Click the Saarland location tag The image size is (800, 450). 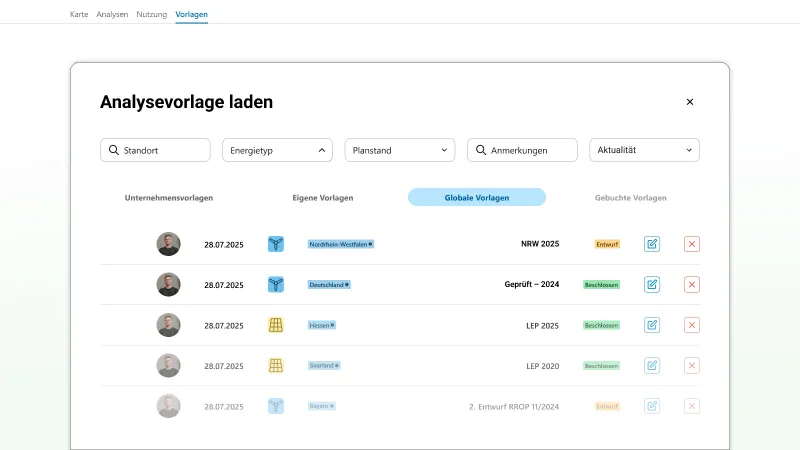point(323,366)
